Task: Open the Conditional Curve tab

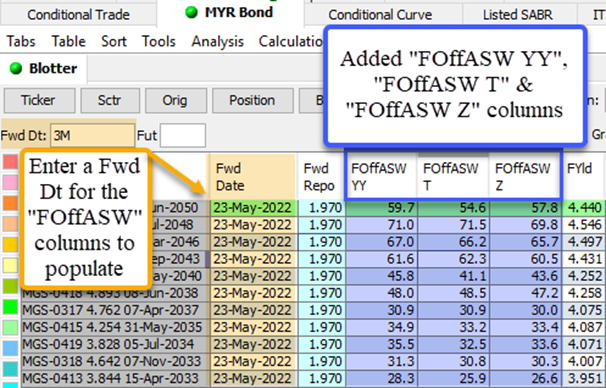Action: coord(380,15)
